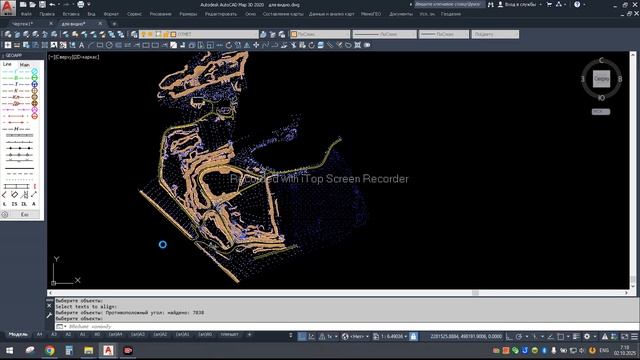Click the ENG language indicator in tray
Viewport: 640px width, 360px height.
click(604, 350)
